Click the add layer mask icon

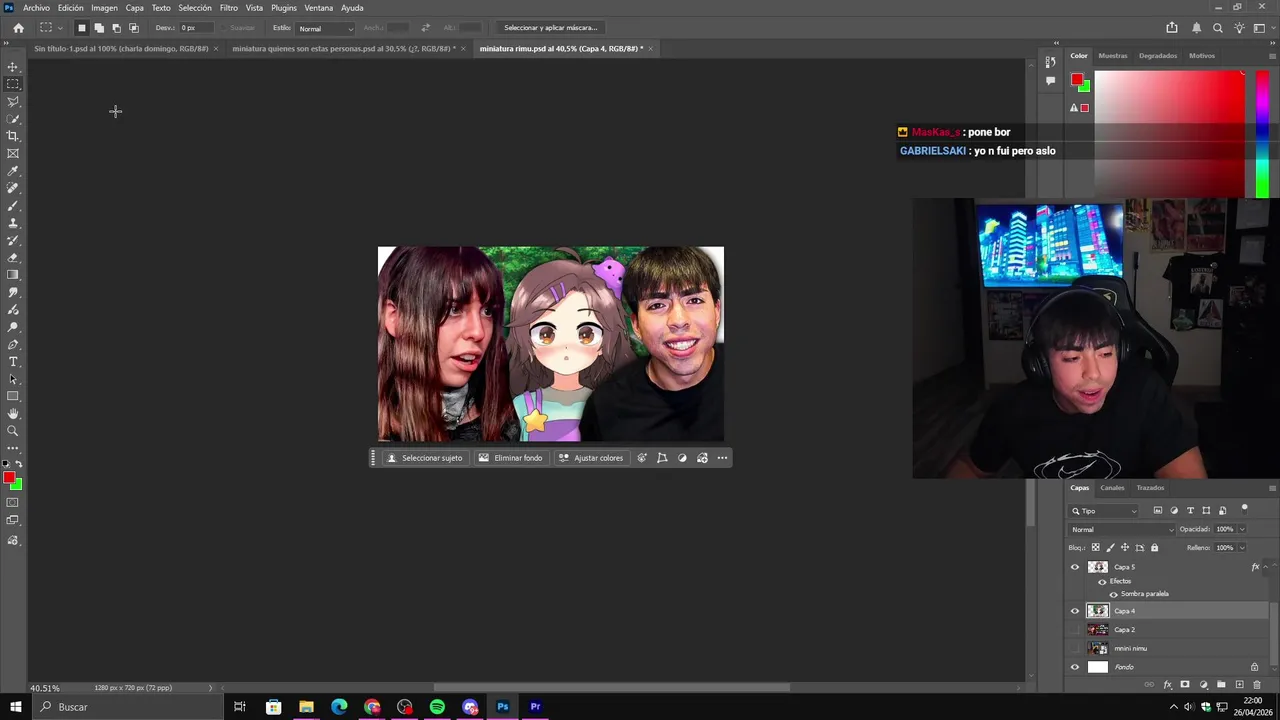(x=1185, y=685)
